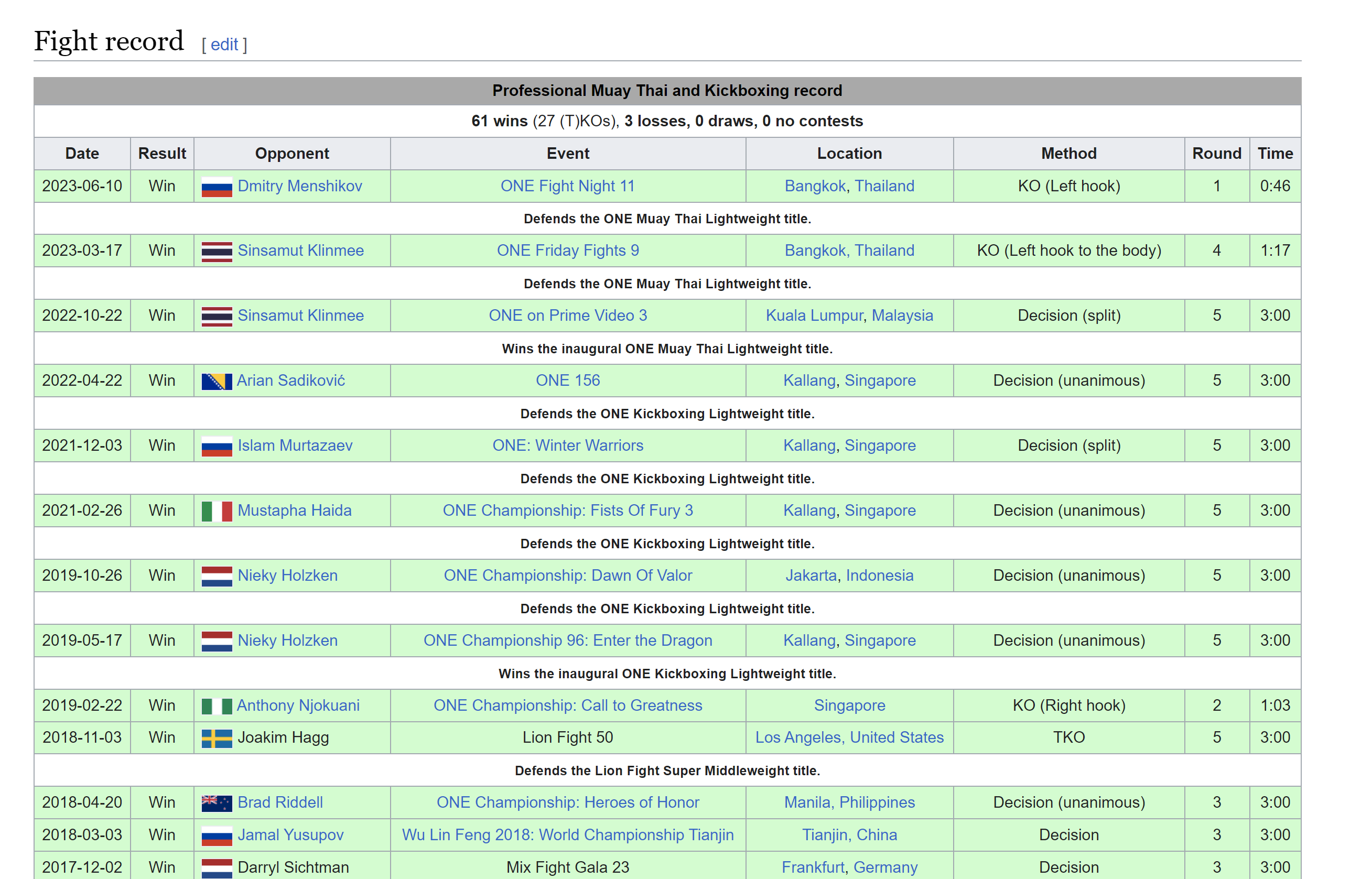Click 'KO (Left hook to the body)' cell
This screenshot has width=1372, height=879.
tap(1069, 251)
